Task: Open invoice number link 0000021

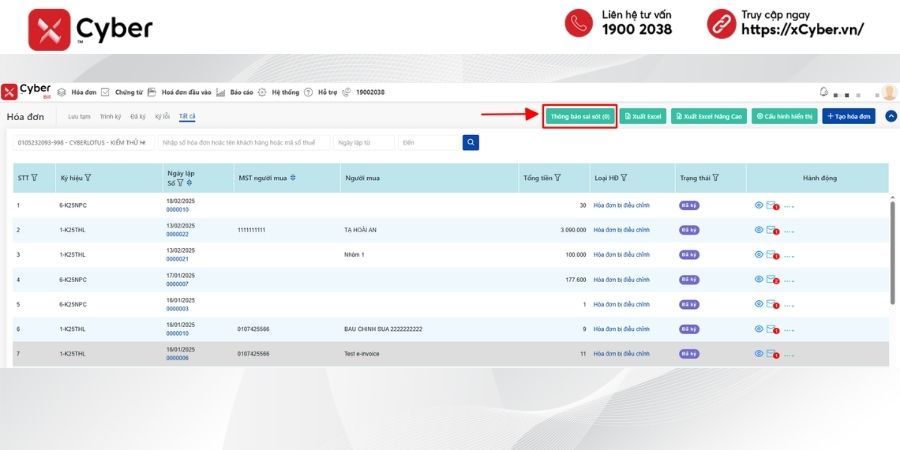Action: [177, 259]
